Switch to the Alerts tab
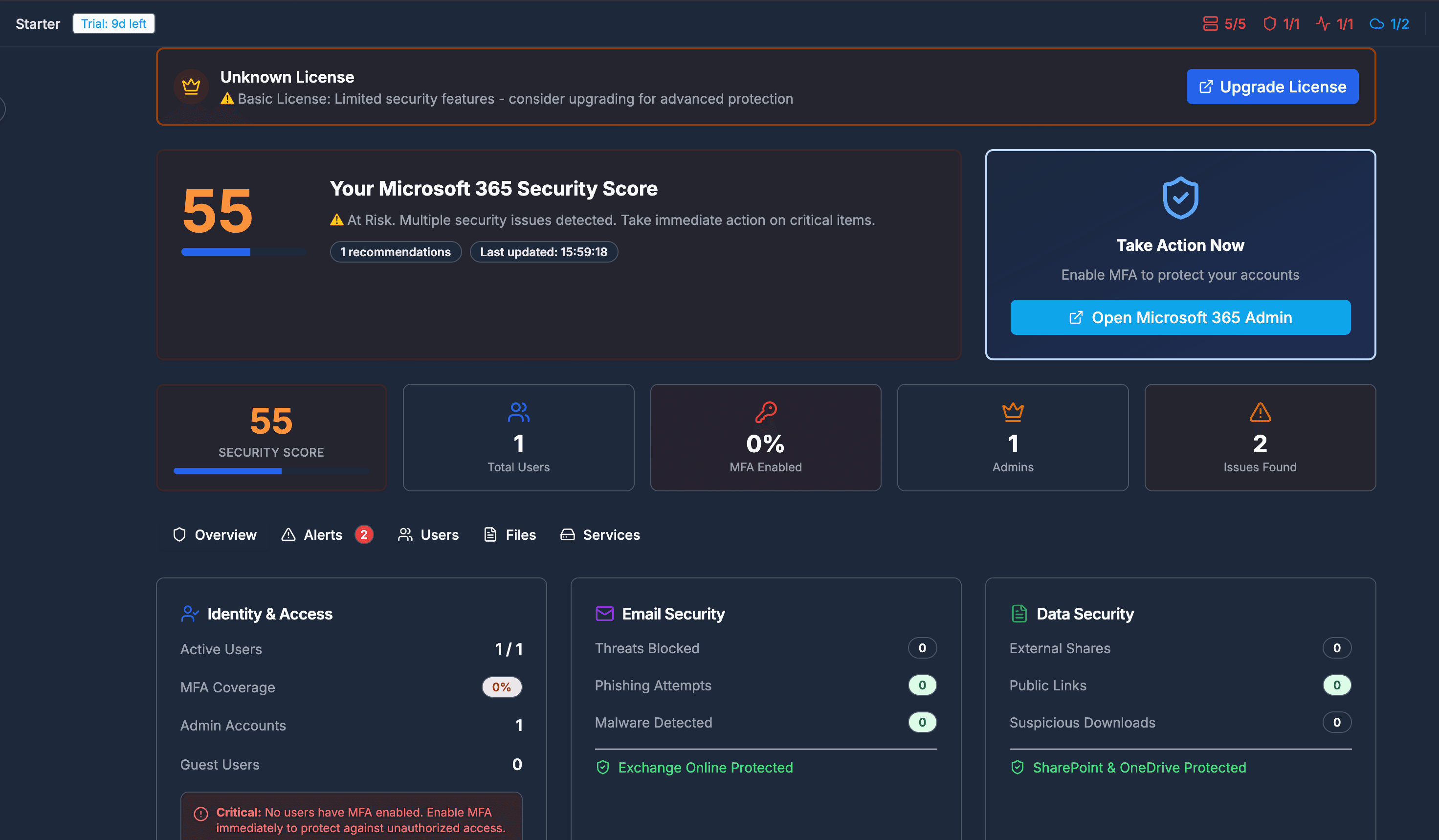Screen dimensions: 1439x840 [x=323, y=535]
